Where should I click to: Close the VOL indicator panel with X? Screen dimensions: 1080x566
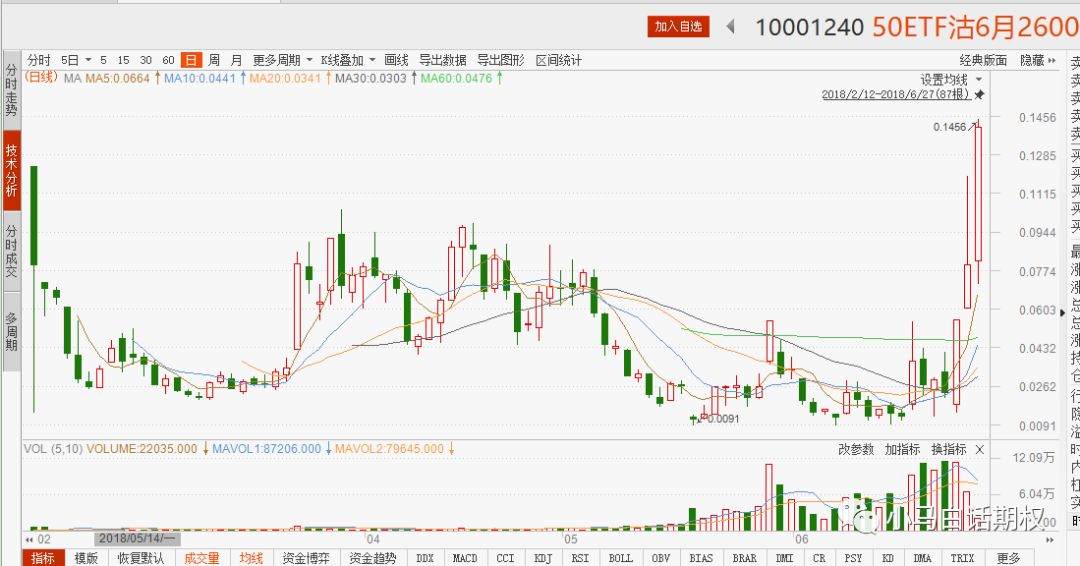(980, 450)
